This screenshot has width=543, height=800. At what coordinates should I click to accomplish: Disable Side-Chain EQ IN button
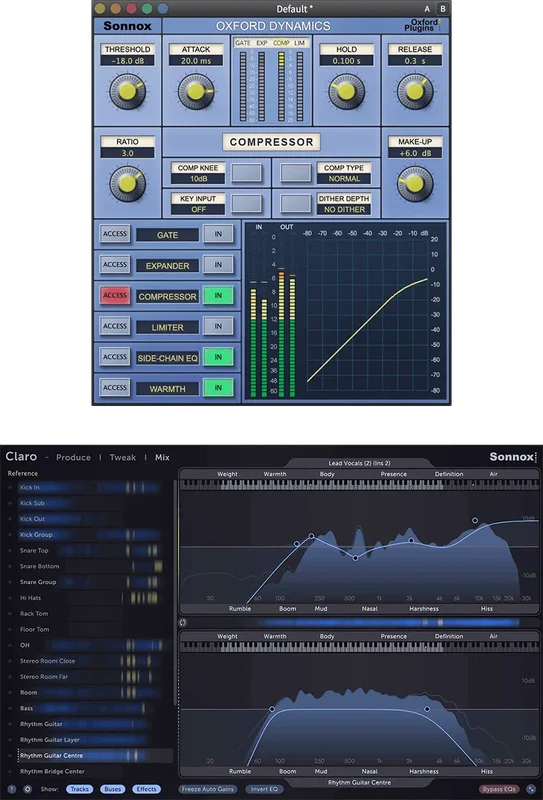tap(218, 357)
